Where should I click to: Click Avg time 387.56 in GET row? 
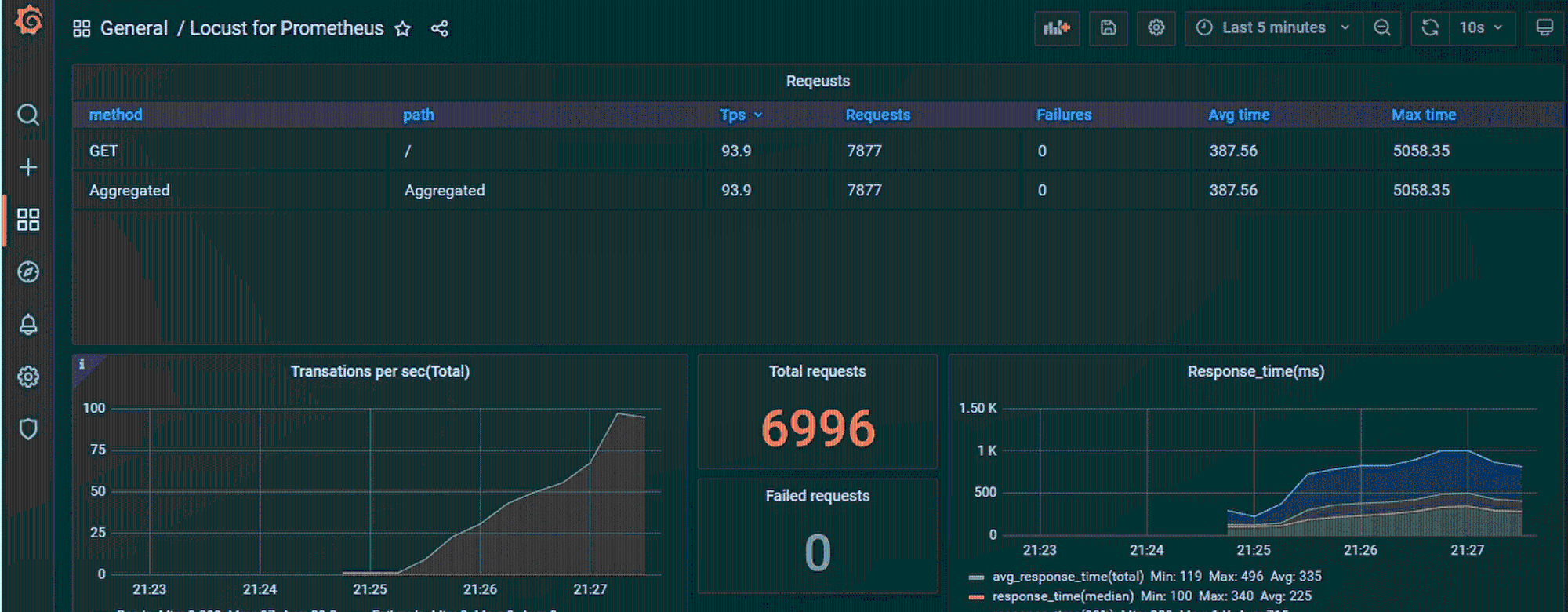tap(1233, 151)
